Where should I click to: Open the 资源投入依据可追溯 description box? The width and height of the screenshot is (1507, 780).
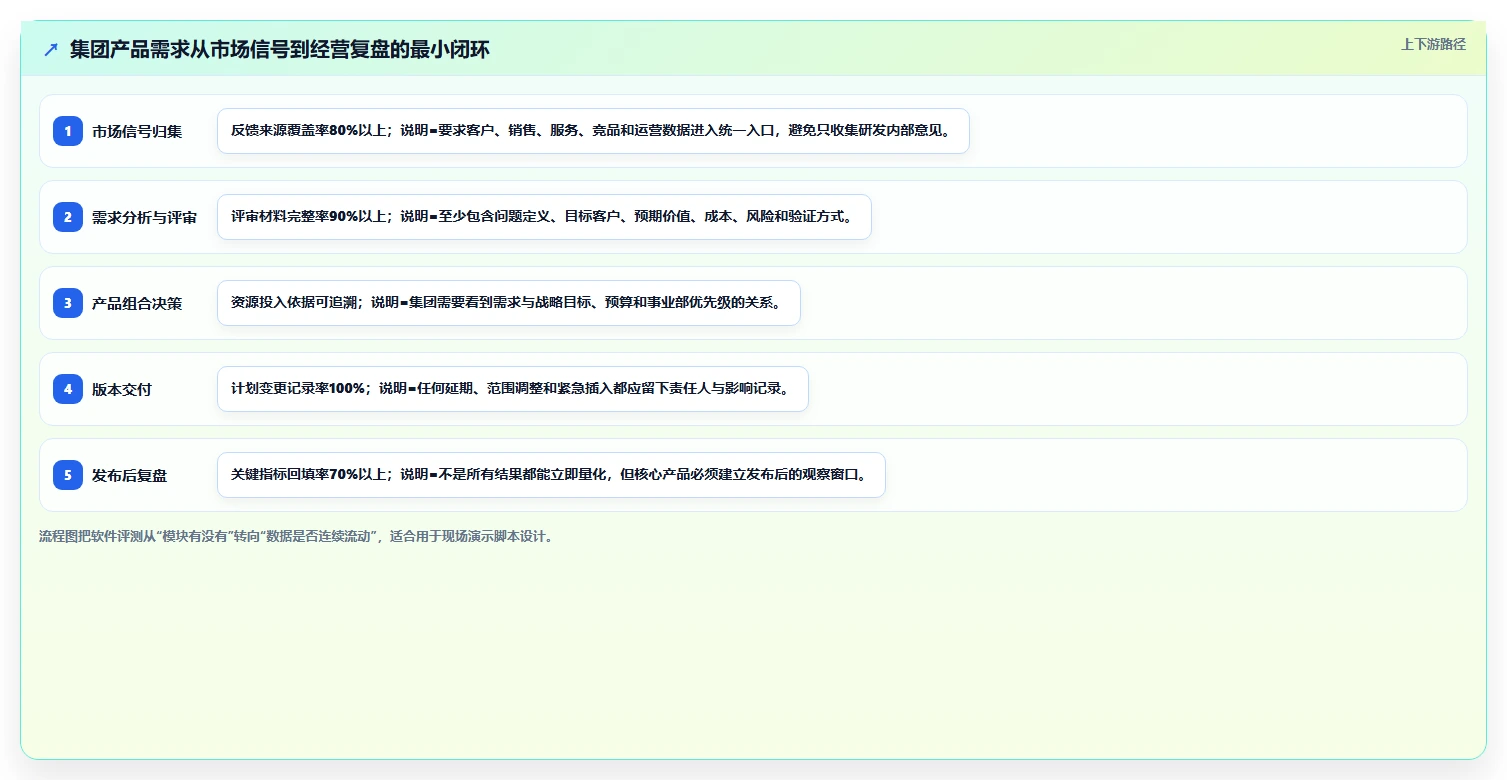point(509,303)
